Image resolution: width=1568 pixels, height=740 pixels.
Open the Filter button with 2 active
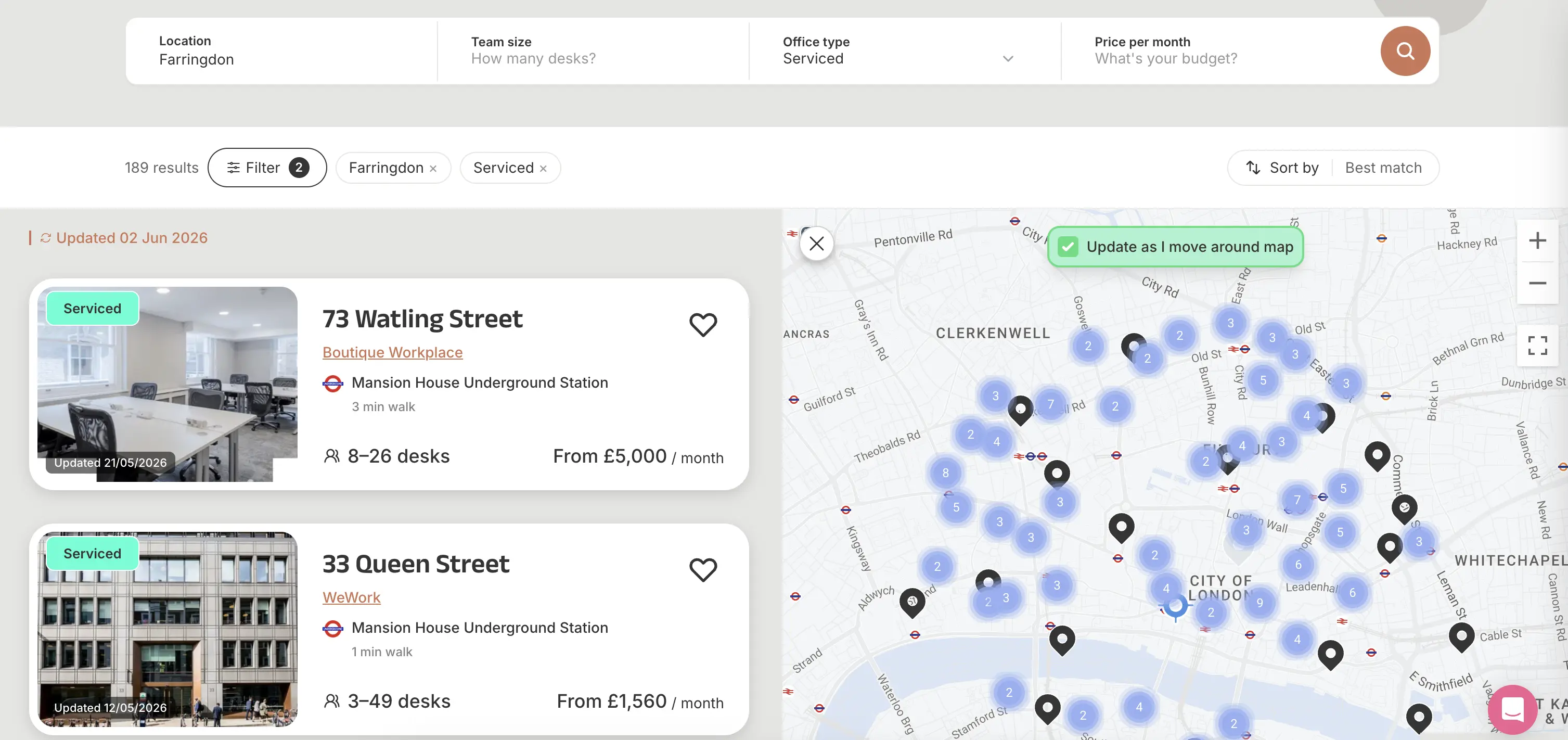pos(267,168)
